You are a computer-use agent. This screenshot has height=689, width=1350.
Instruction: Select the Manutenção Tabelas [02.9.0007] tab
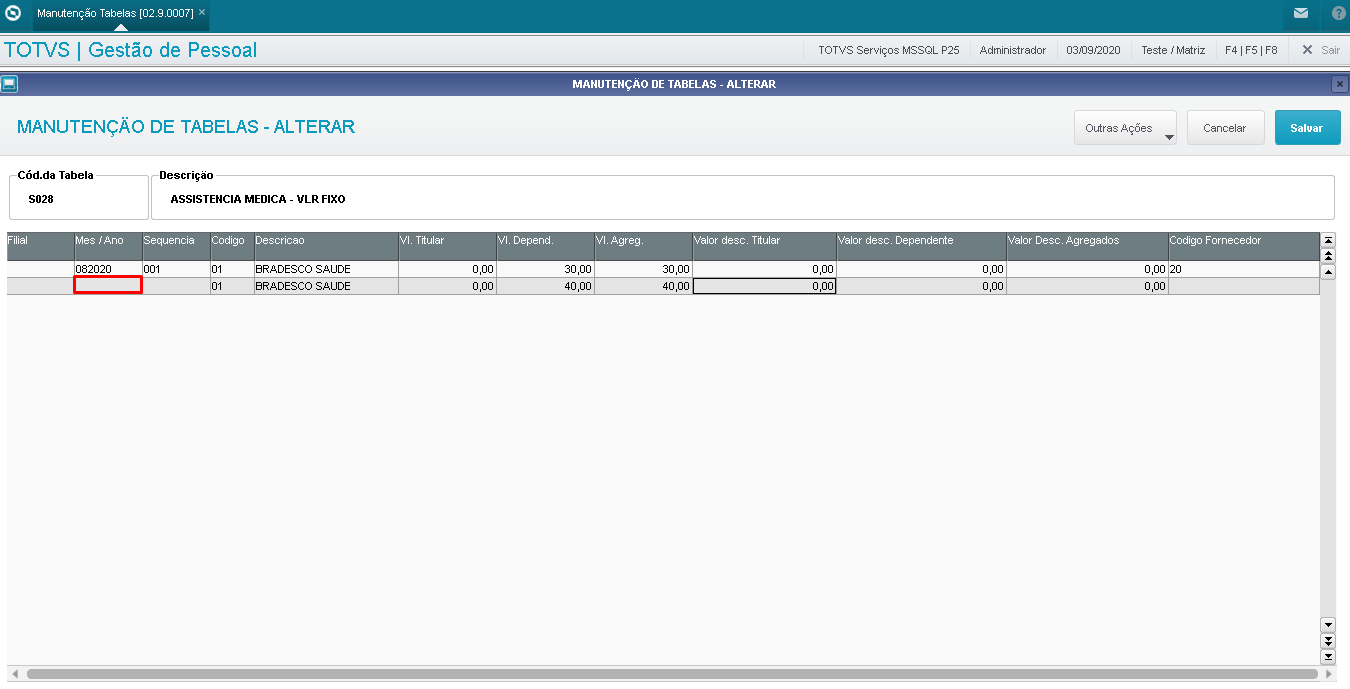tap(115, 13)
